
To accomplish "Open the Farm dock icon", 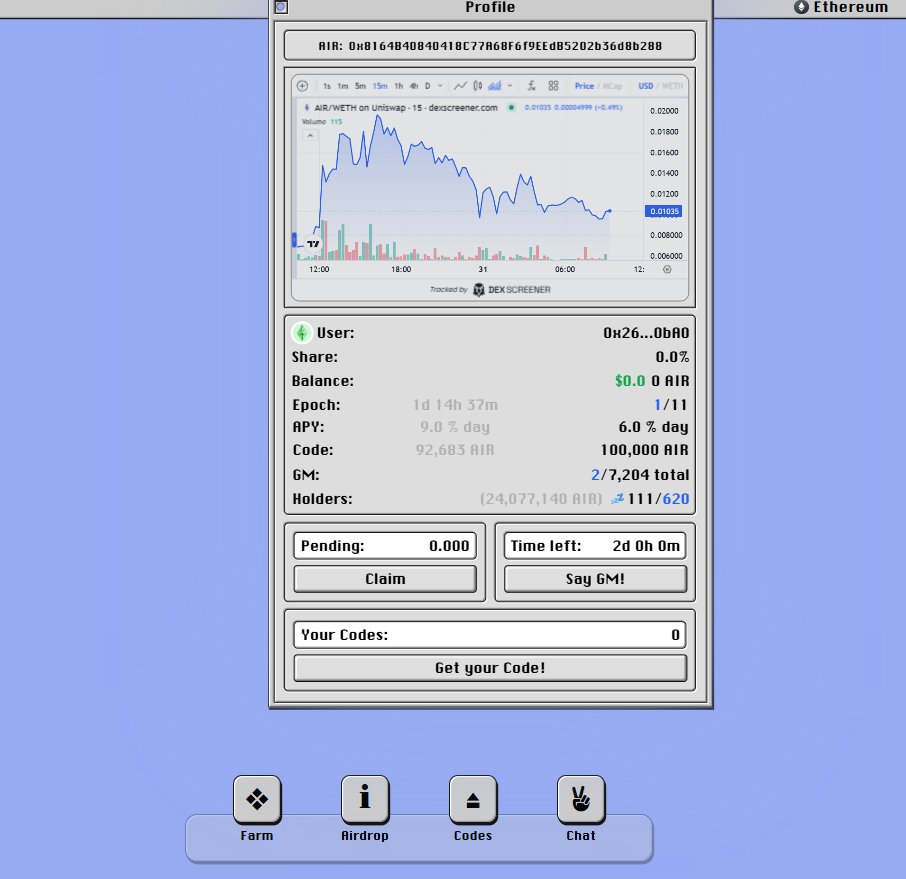I will coord(257,799).
